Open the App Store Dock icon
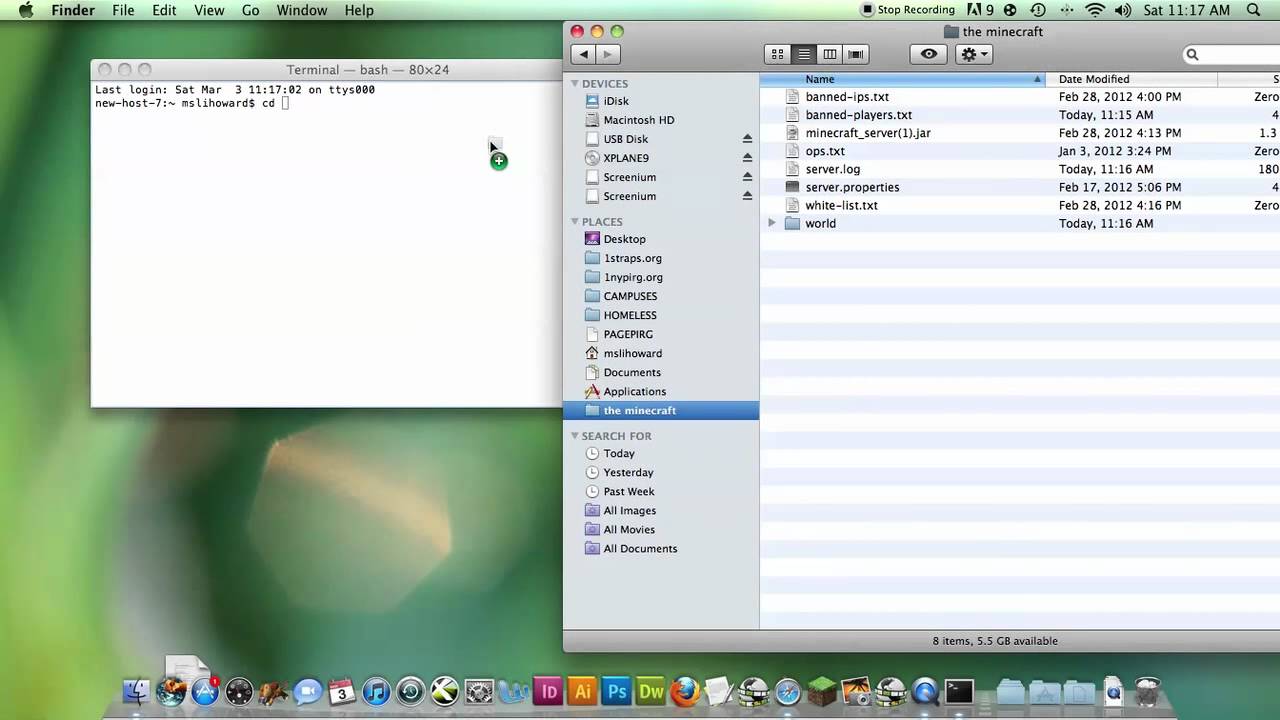The height and width of the screenshot is (720, 1280). pyautogui.click(x=205, y=691)
